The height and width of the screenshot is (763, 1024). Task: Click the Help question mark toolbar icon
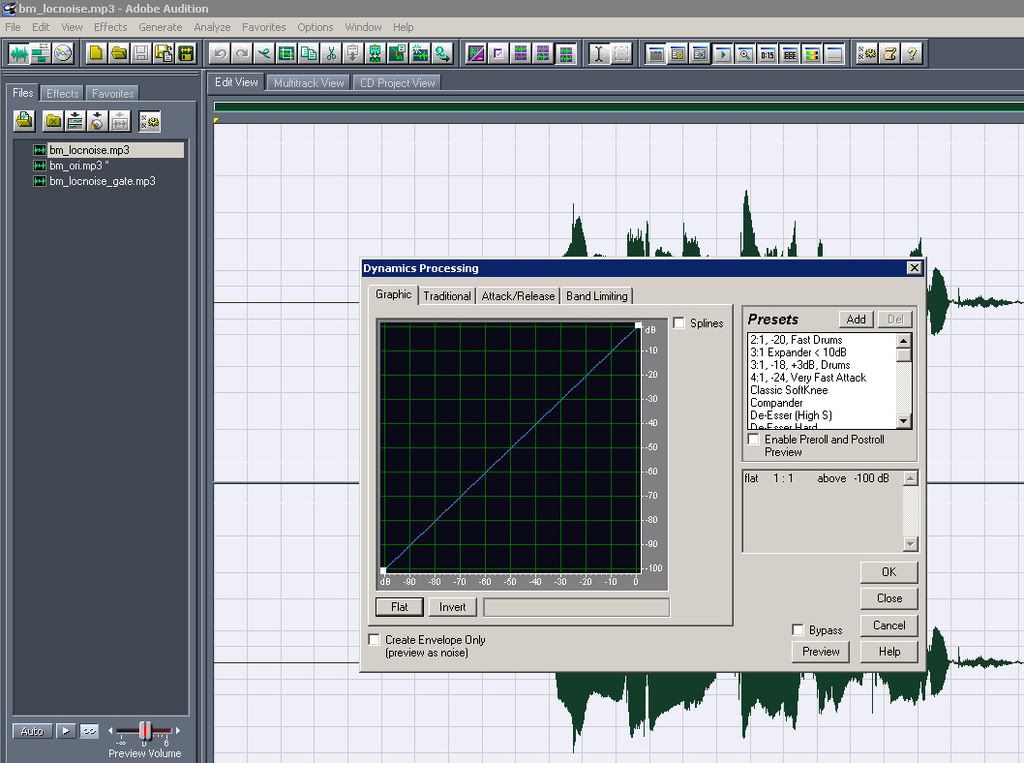(912, 54)
